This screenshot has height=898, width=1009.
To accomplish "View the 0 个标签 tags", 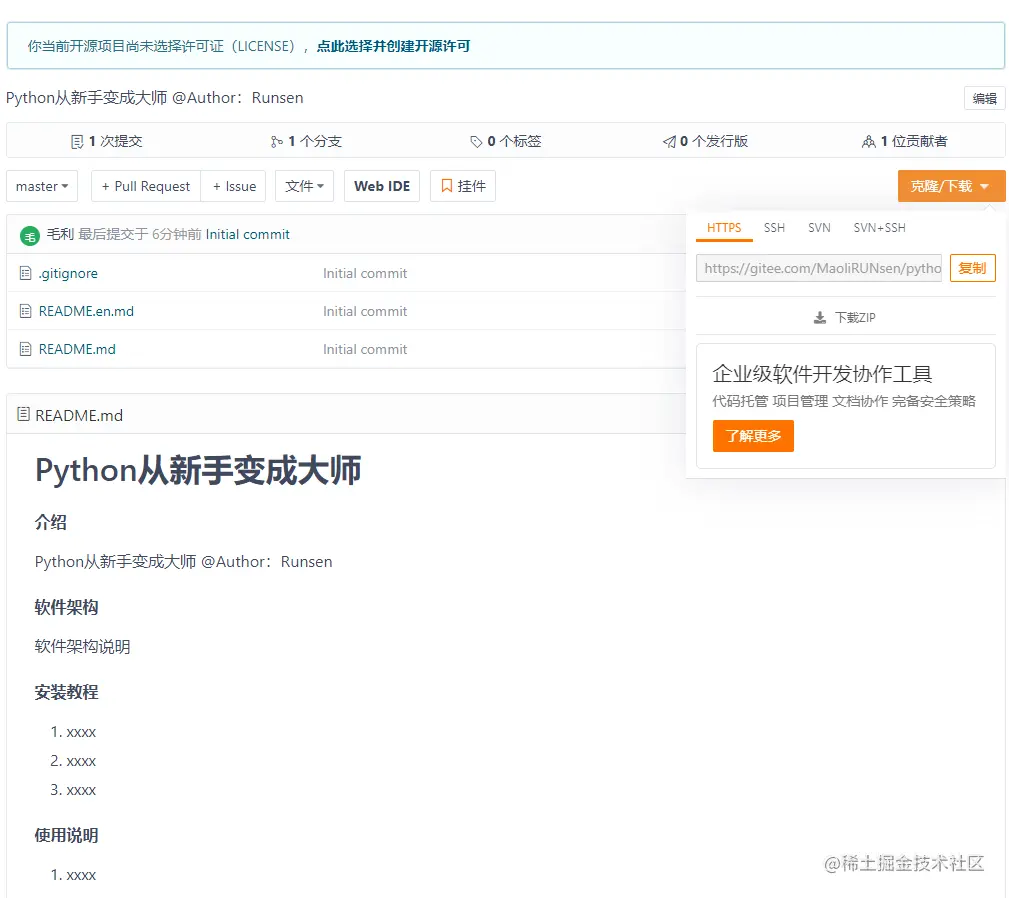I will click(505, 142).
